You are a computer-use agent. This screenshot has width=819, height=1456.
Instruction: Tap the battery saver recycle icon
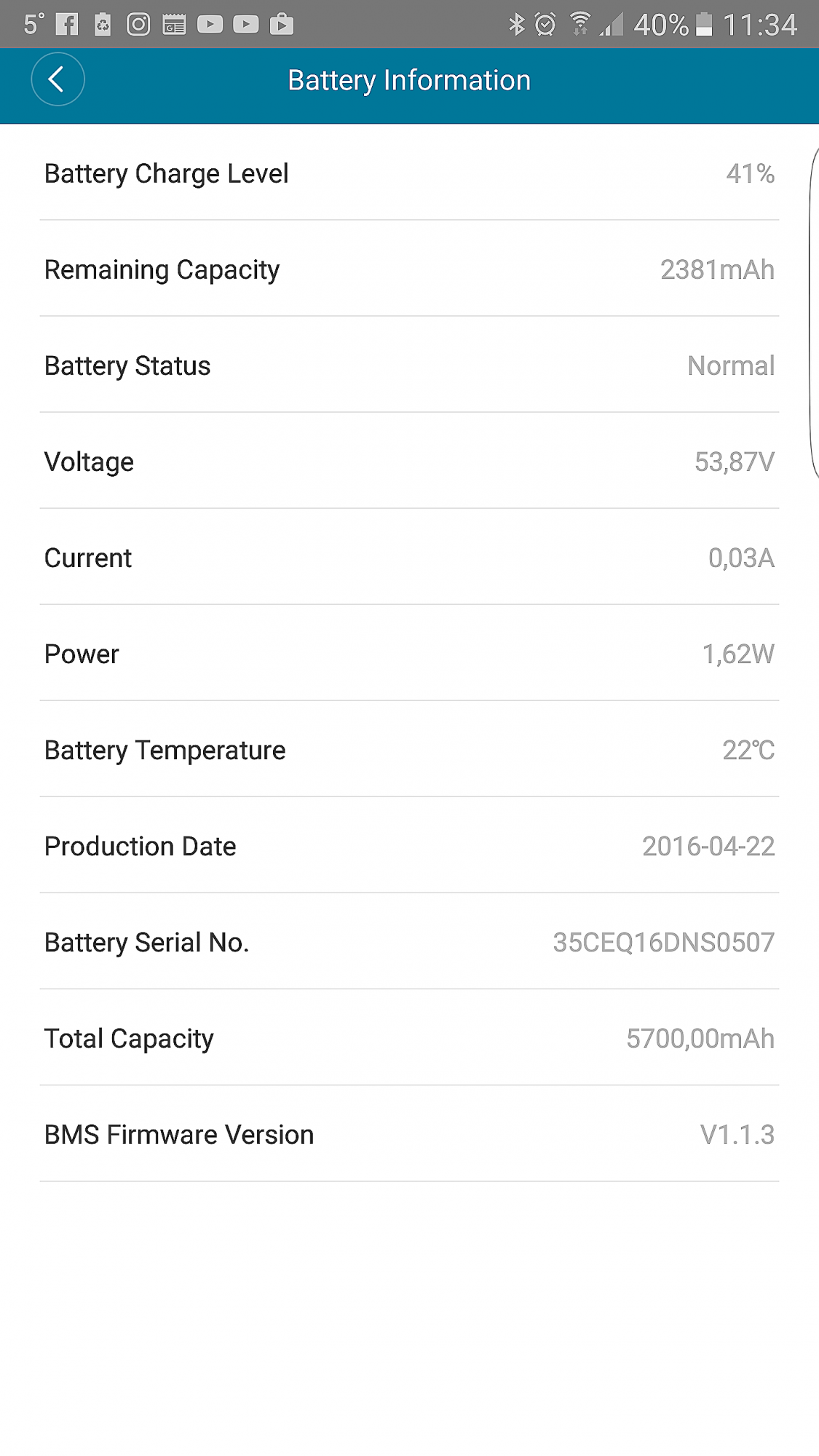click(x=103, y=25)
